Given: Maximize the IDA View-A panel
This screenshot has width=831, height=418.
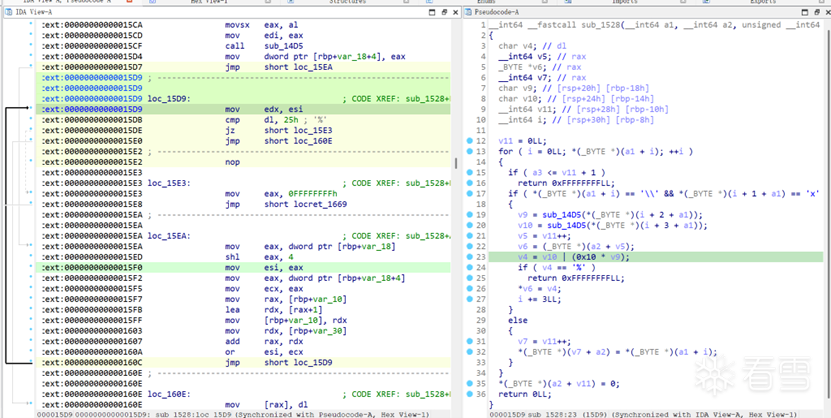Looking at the screenshot, I should point(430,12).
